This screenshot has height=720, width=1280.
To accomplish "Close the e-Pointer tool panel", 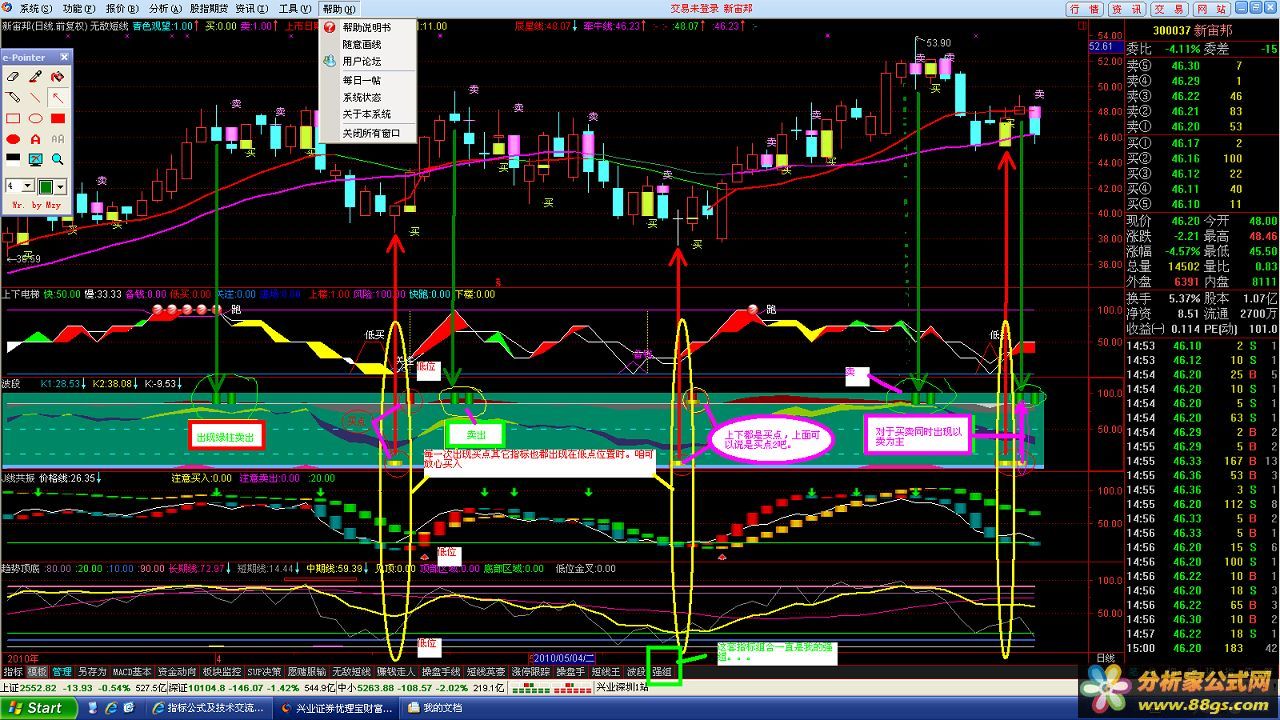I will (x=64, y=57).
